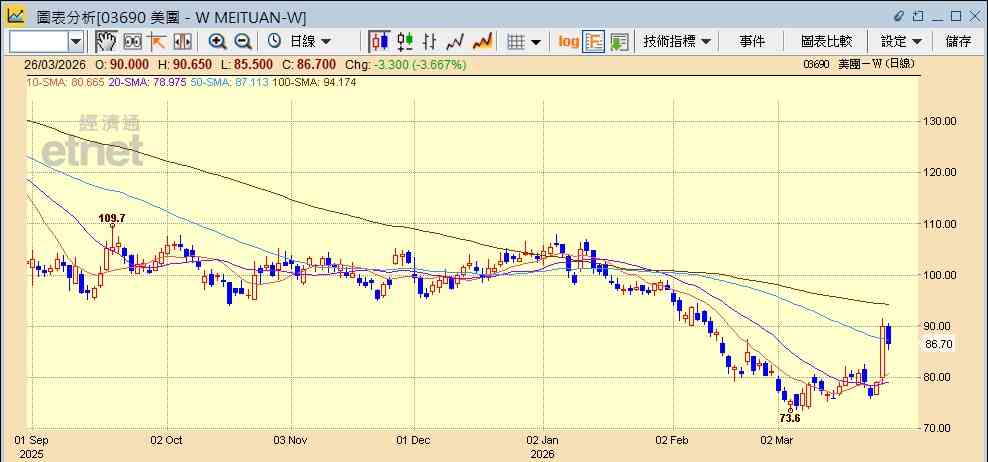Select the orange trend line drawing tool

[156, 42]
